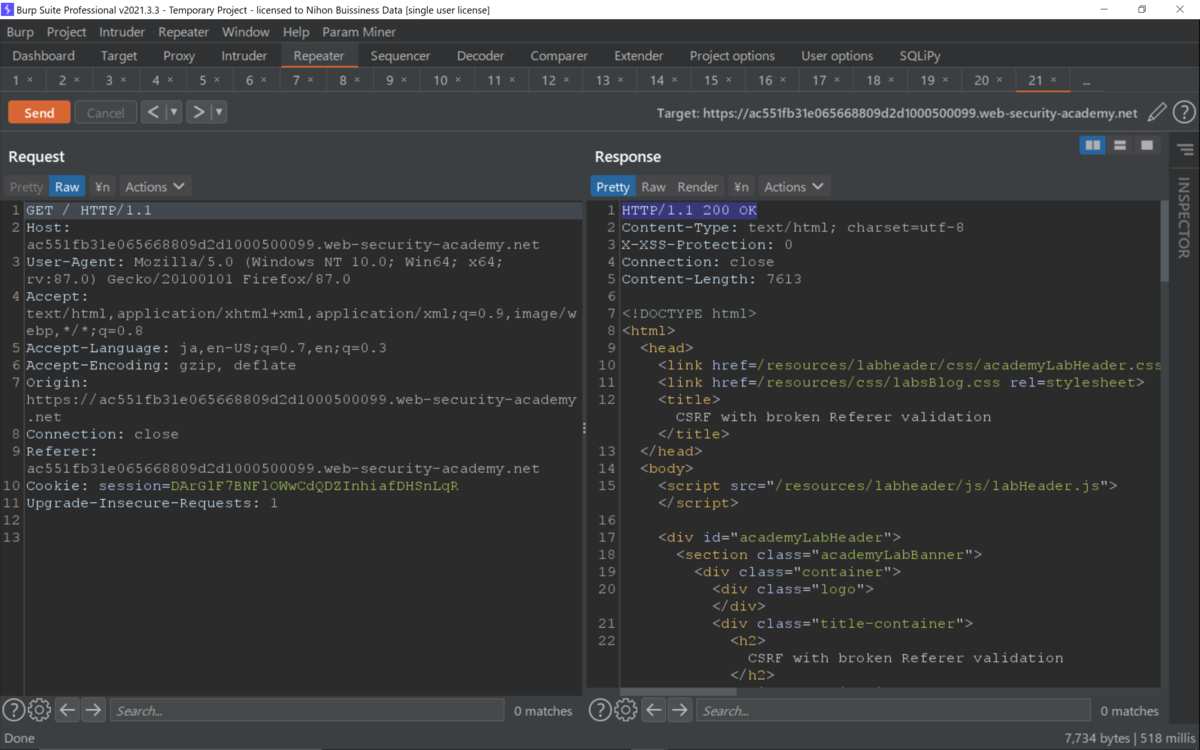Open the Burp menu
1200x750 pixels.
pyautogui.click(x=20, y=32)
